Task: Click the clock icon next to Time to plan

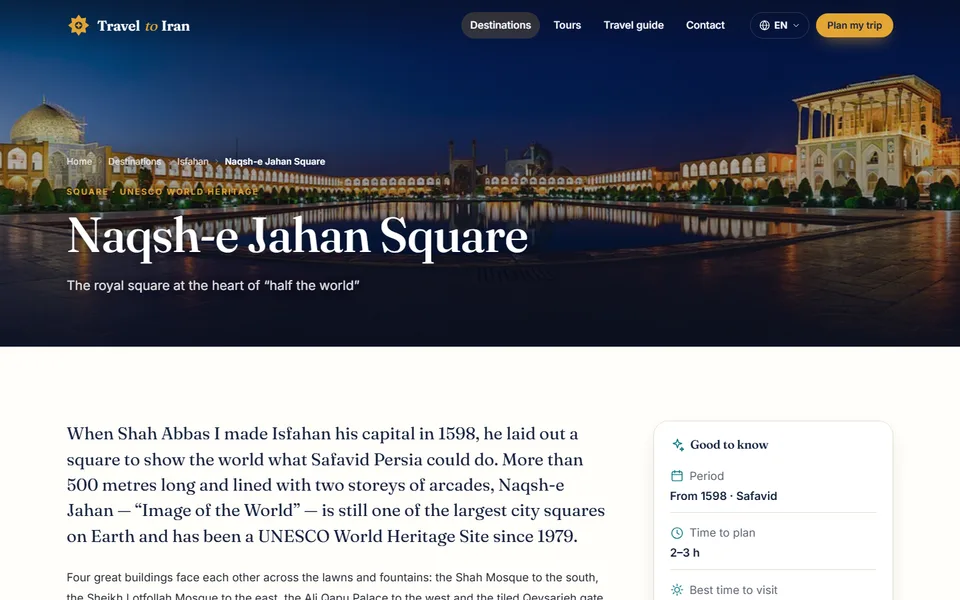Action: pyautogui.click(x=677, y=533)
